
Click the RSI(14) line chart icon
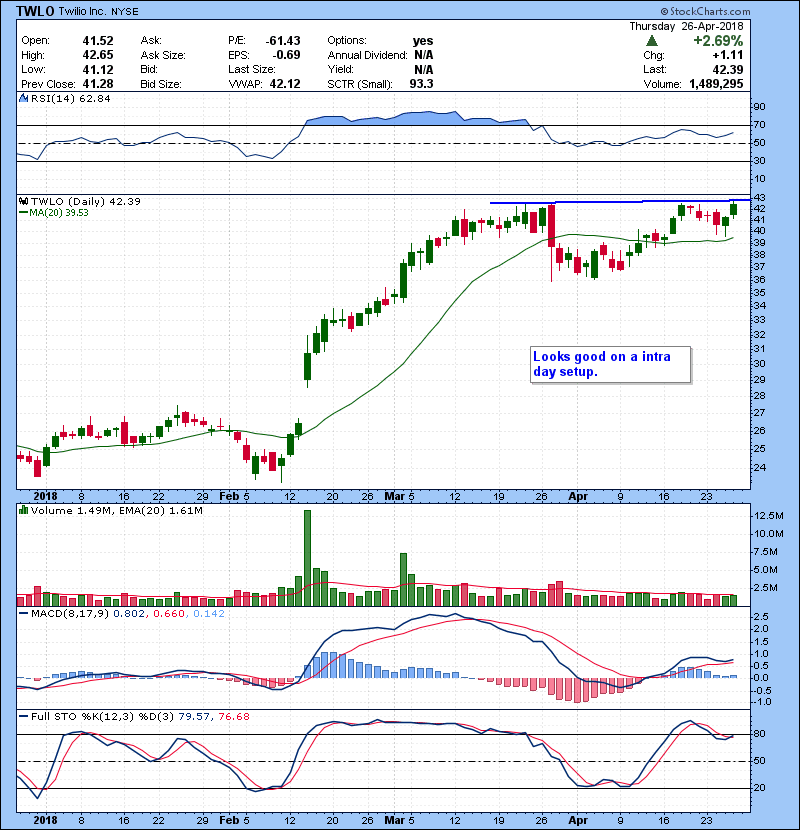(23, 98)
